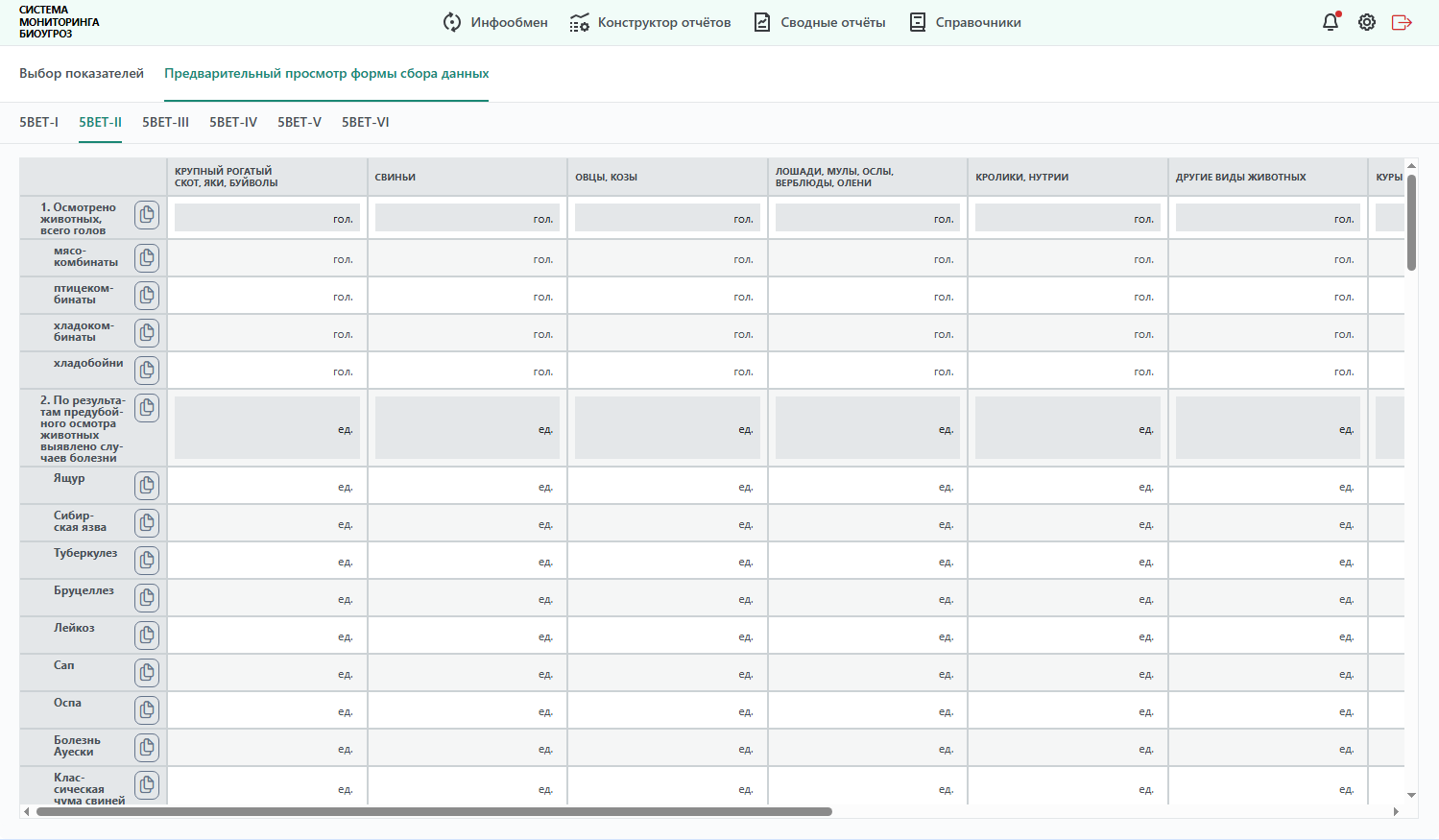Click the scroll right arrow
The width and height of the screenshot is (1439, 840).
coord(1396,811)
